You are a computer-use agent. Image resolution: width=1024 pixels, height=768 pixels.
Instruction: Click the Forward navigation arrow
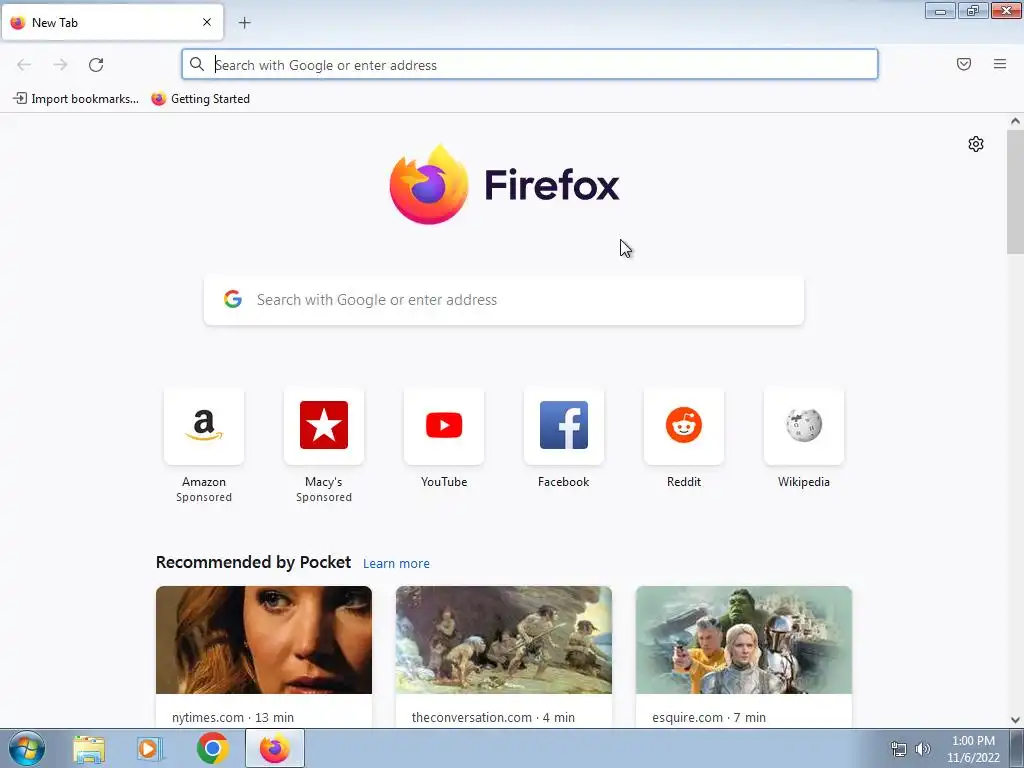(x=60, y=65)
